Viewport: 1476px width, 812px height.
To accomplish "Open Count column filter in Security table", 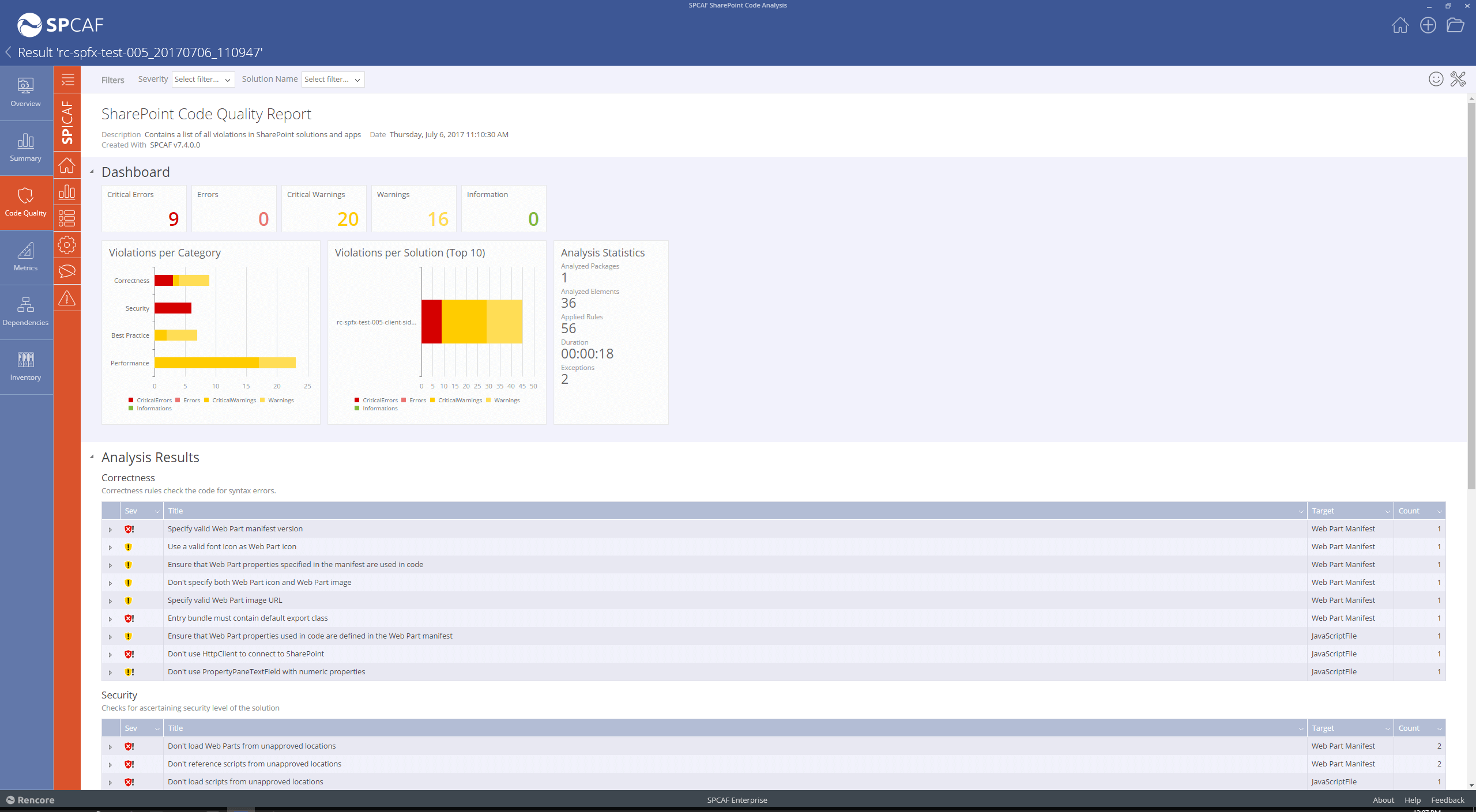I will (1439, 729).
